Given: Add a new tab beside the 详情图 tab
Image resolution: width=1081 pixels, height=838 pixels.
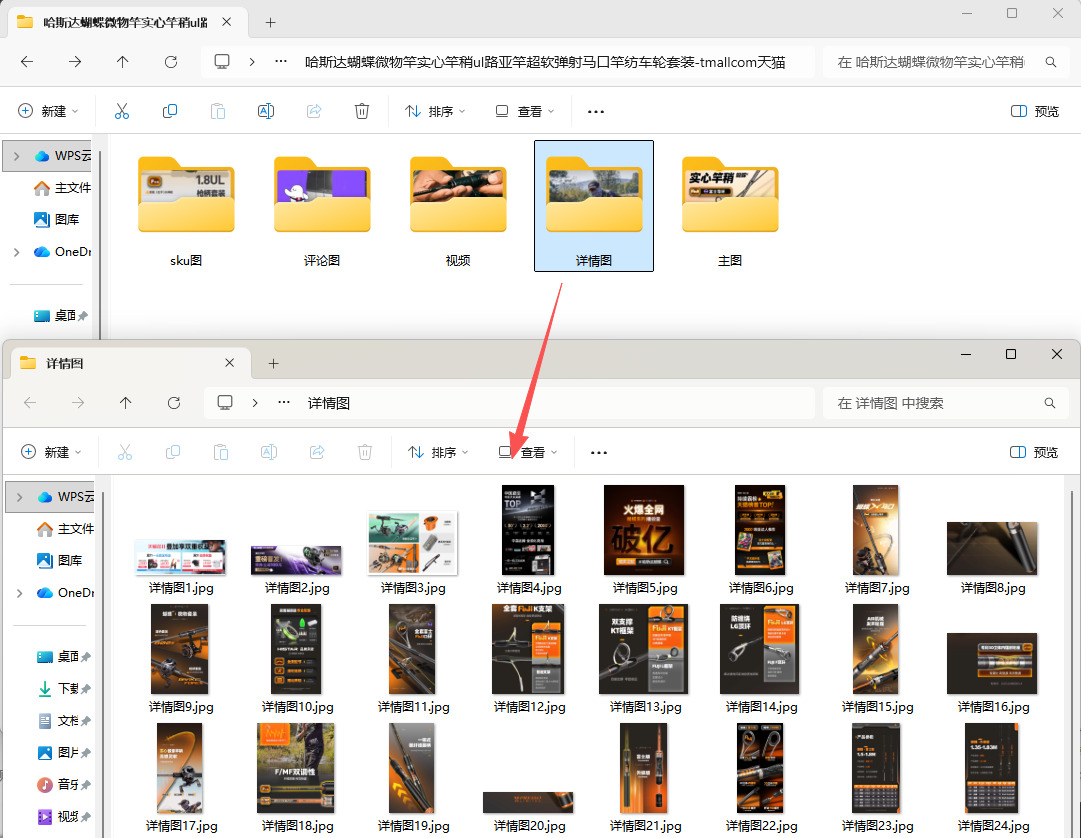Looking at the screenshot, I should (x=273, y=363).
